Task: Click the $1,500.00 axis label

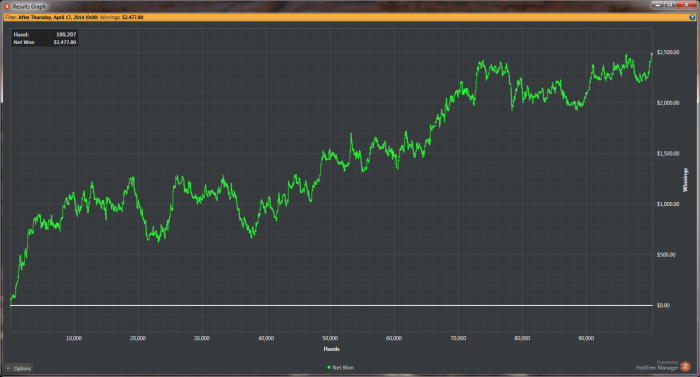Action: [x=668, y=153]
